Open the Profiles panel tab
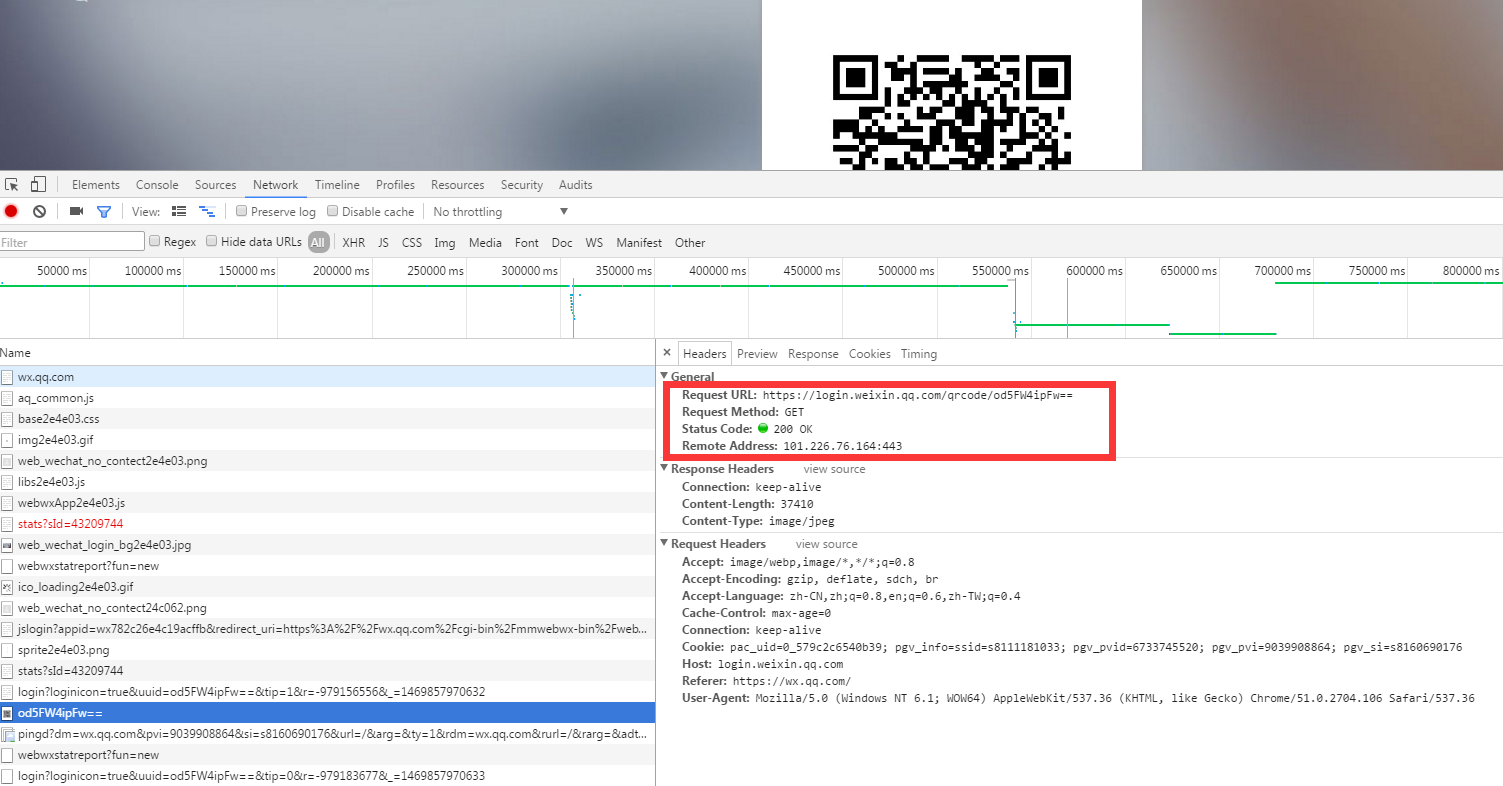The width and height of the screenshot is (1503, 786). click(395, 185)
